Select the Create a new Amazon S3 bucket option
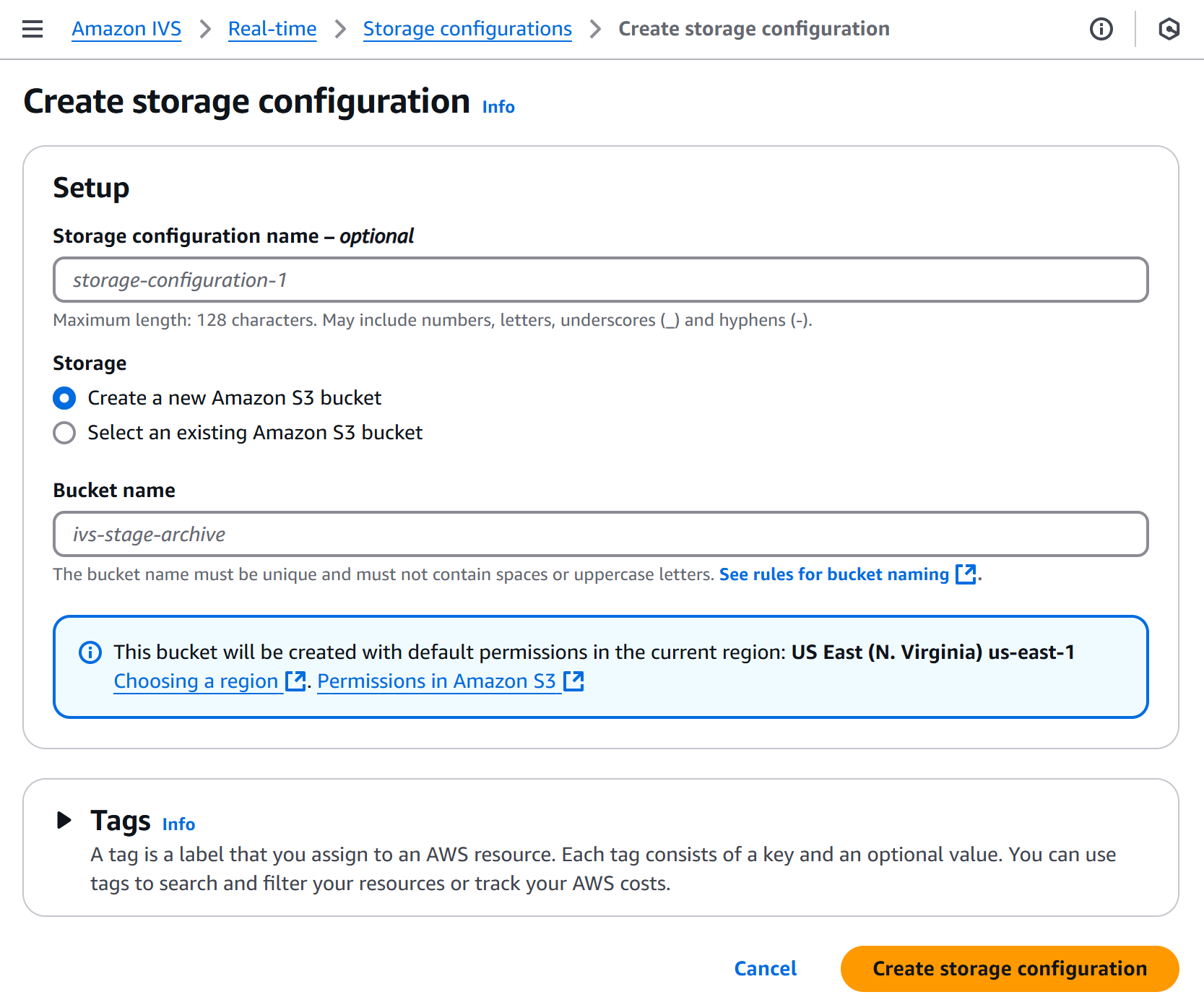 64,397
